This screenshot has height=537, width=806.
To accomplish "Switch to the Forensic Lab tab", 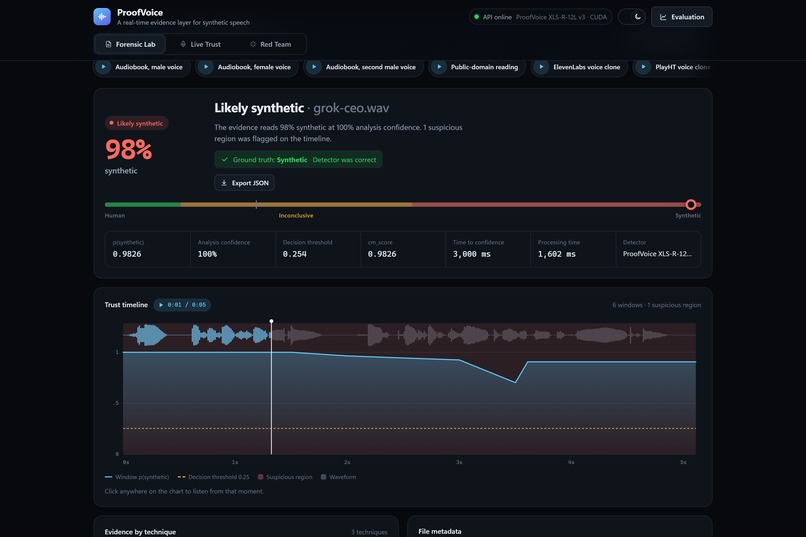I will (x=130, y=44).
